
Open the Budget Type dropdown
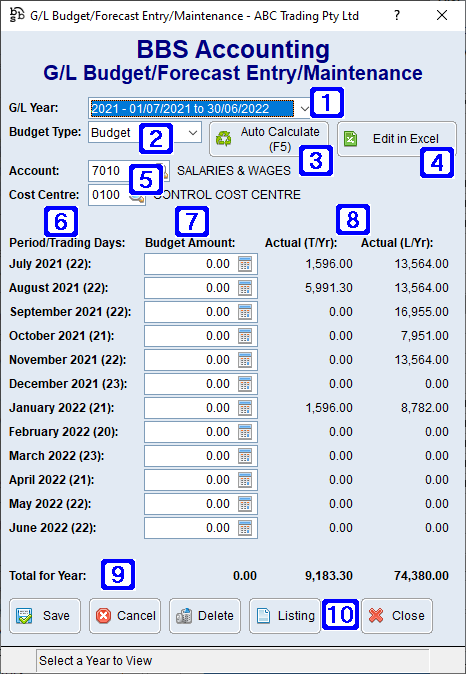click(x=193, y=132)
